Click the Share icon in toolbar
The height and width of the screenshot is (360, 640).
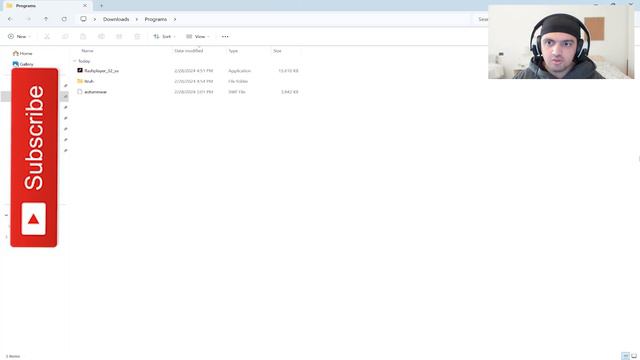[119, 36]
